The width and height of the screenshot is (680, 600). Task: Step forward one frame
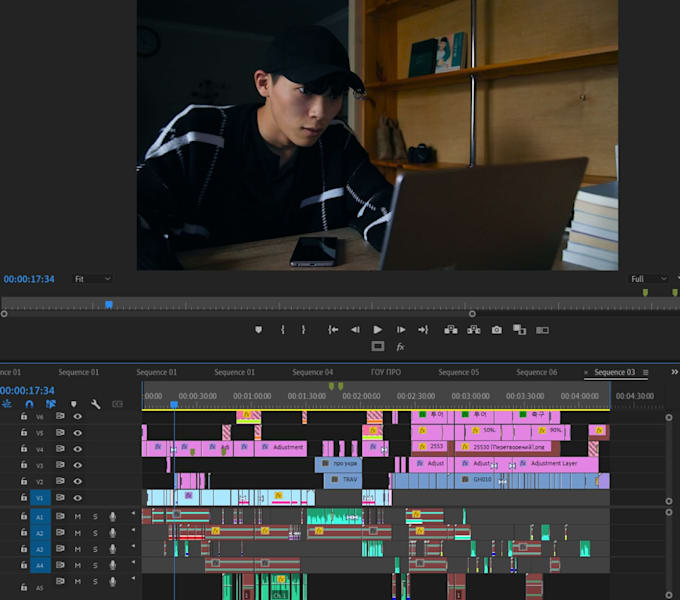click(x=401, y=330)
